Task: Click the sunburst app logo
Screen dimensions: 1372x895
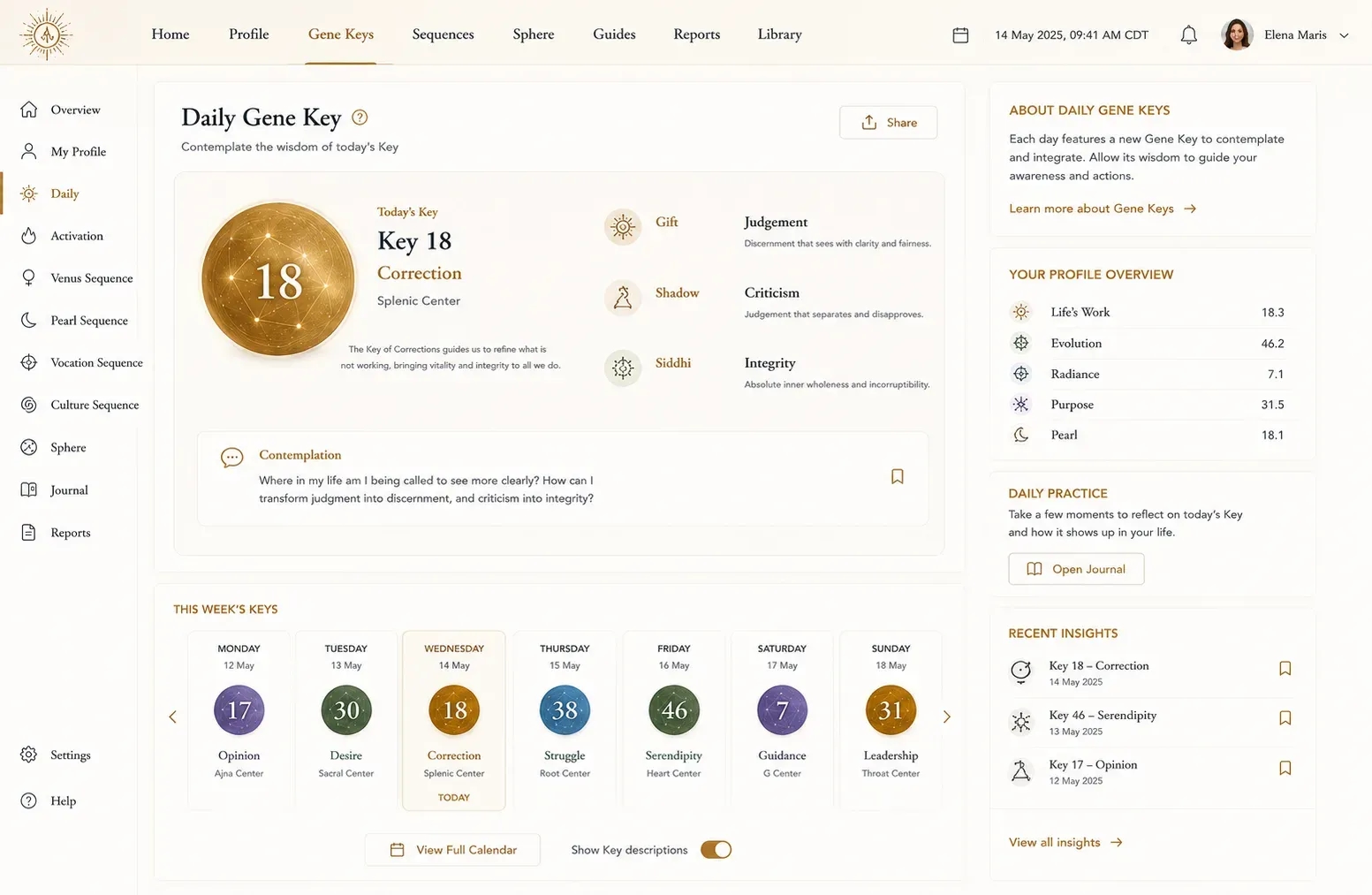Action: tap(46, 34)
